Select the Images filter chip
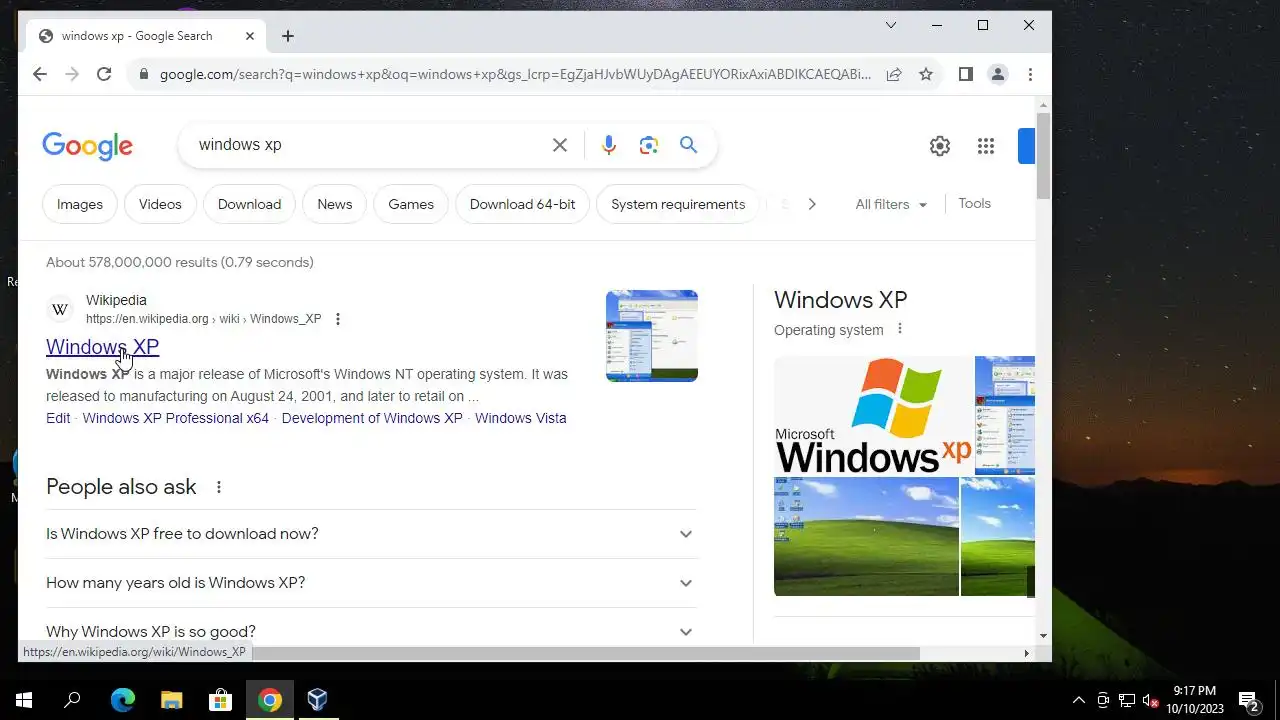This screenshot has width=1280, height=720. click(80, 204)
